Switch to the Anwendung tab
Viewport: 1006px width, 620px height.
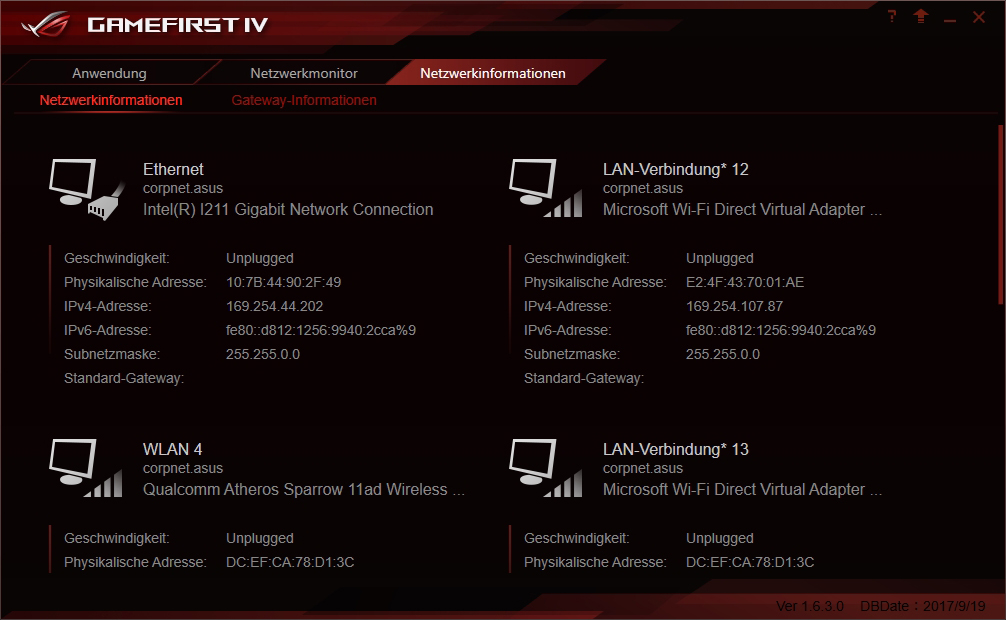(x=109, y=73)
